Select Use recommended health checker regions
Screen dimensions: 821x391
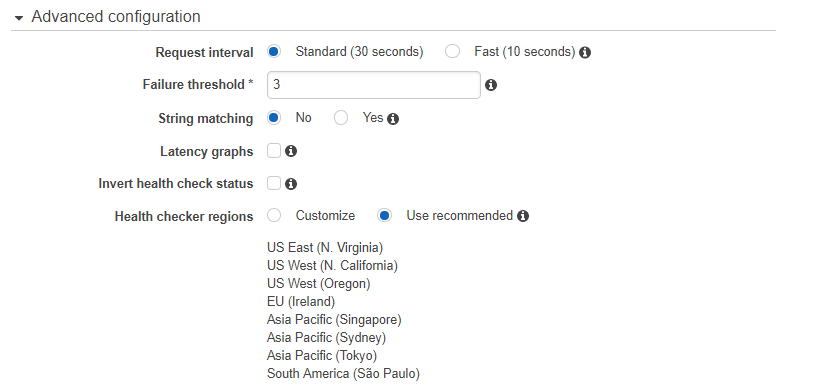tap(384, 215)
